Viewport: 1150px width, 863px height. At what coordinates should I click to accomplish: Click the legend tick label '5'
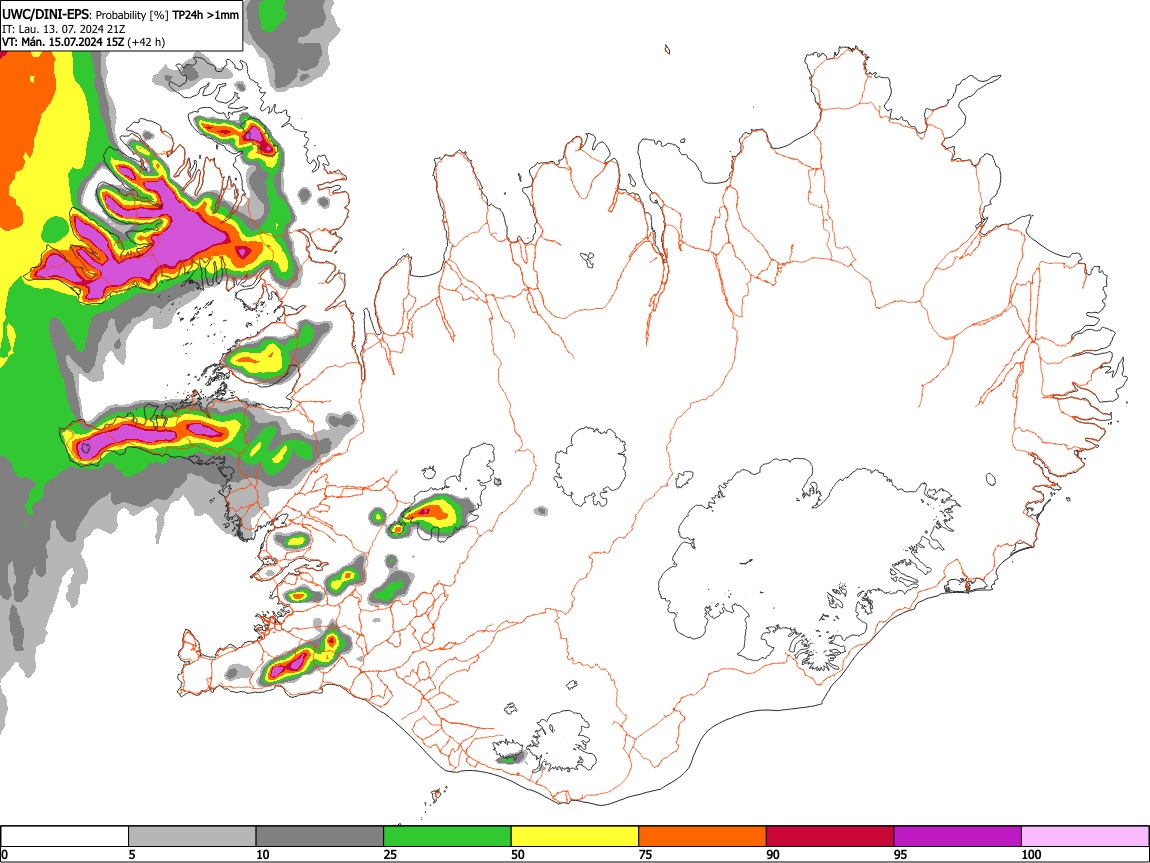(132, 854)
